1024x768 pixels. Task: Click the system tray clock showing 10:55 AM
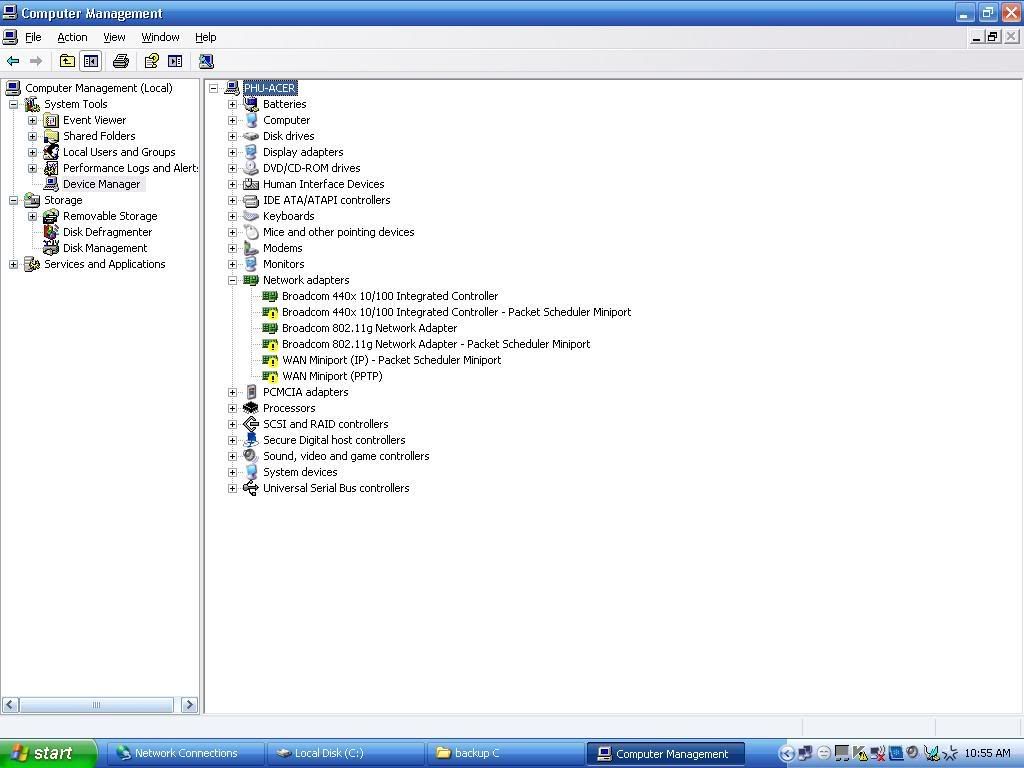pos(987,754)
